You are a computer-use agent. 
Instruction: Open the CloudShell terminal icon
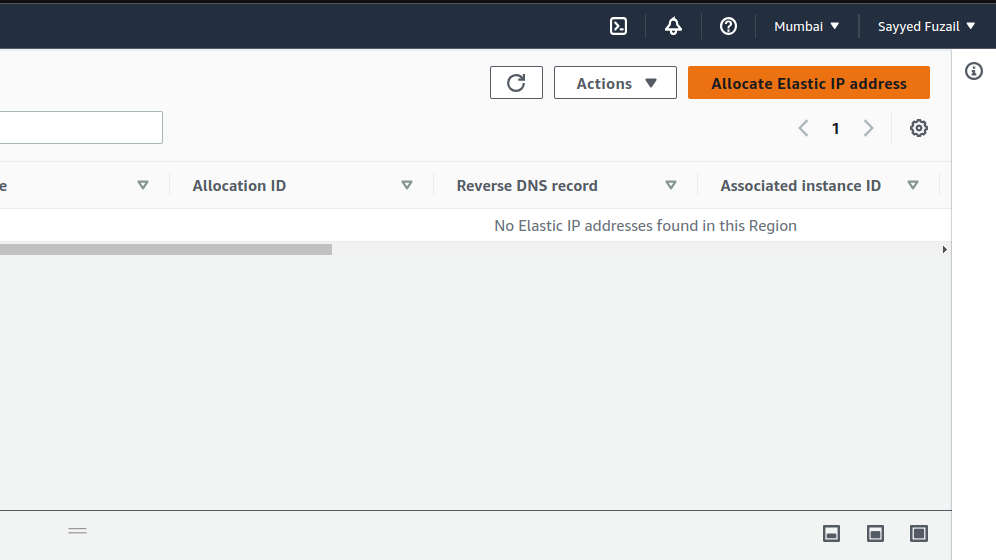tap(619, 26)
